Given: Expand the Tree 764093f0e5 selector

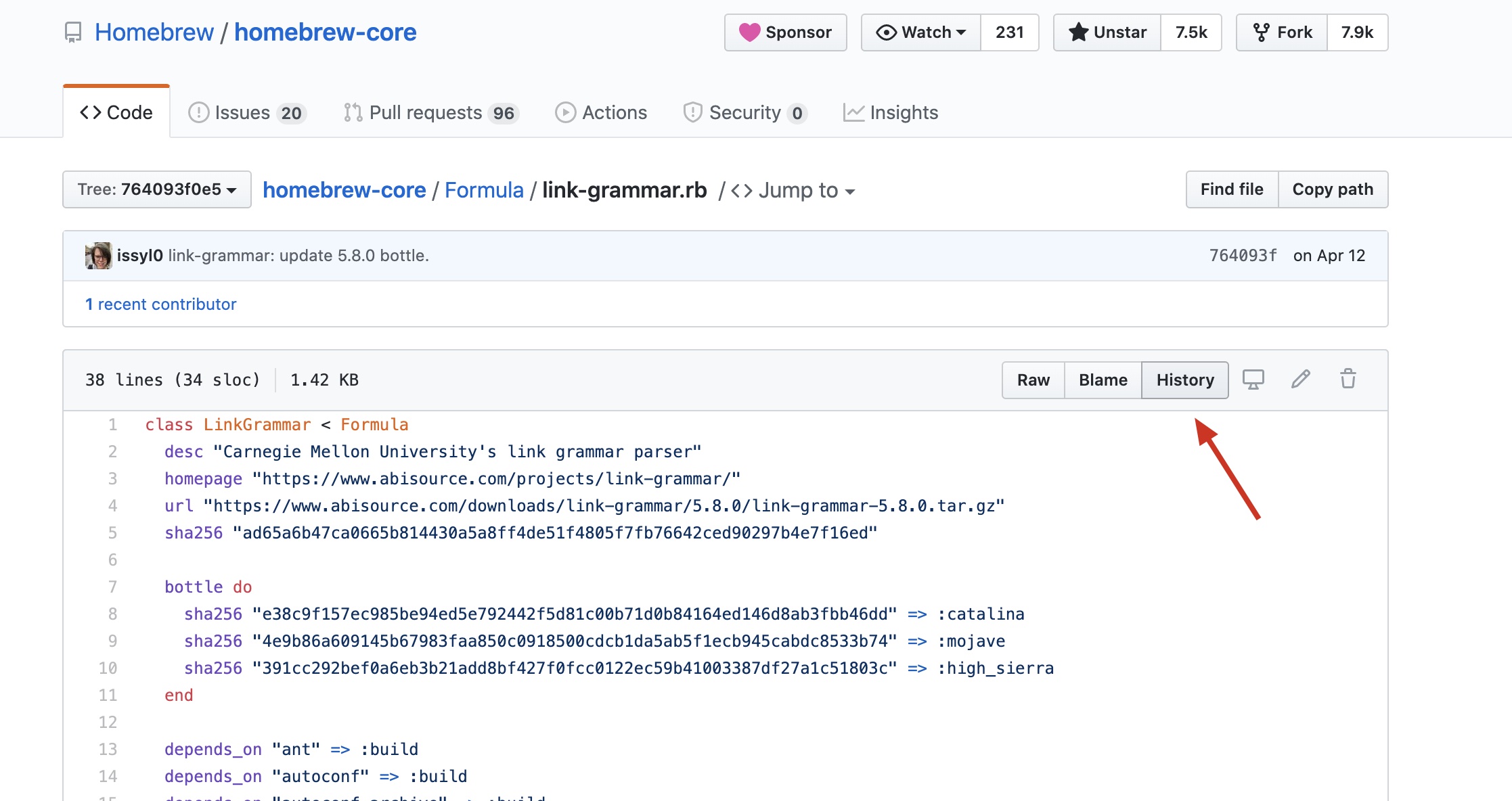Looking at the screenshot, I should [x=156, y=189].
